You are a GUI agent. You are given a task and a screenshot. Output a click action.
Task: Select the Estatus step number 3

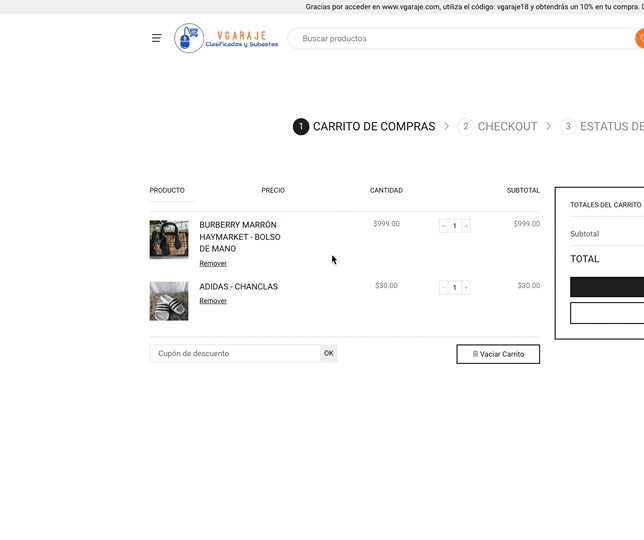602,126
